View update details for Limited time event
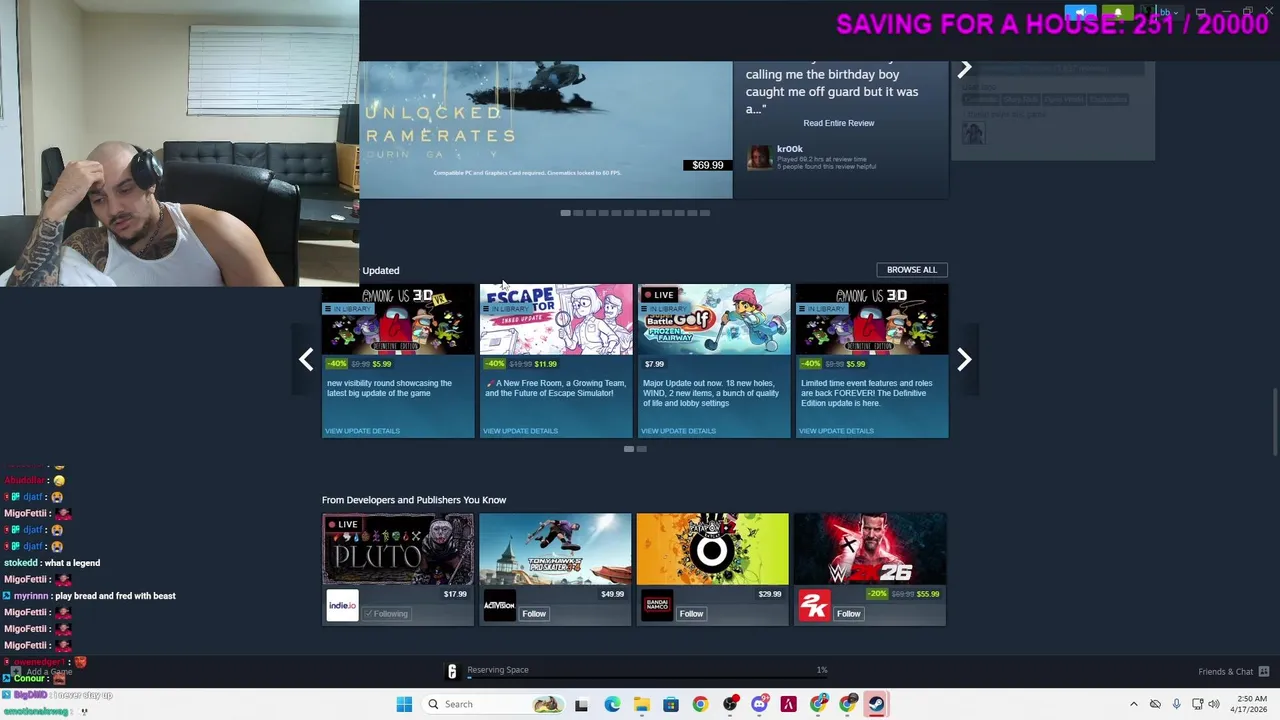This screenshot has width=1280, height=720. (x=836, y=431)
